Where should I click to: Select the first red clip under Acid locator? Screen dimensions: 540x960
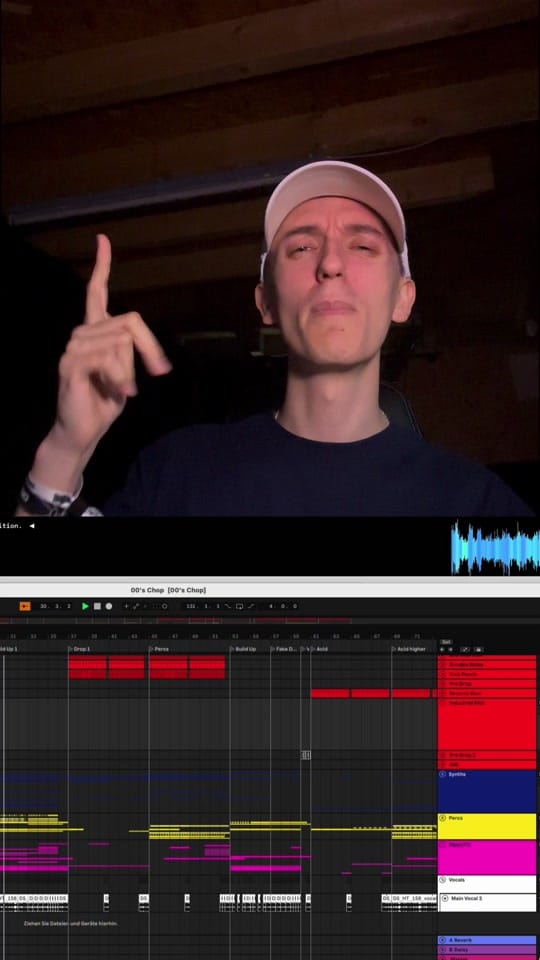point(330,694)
